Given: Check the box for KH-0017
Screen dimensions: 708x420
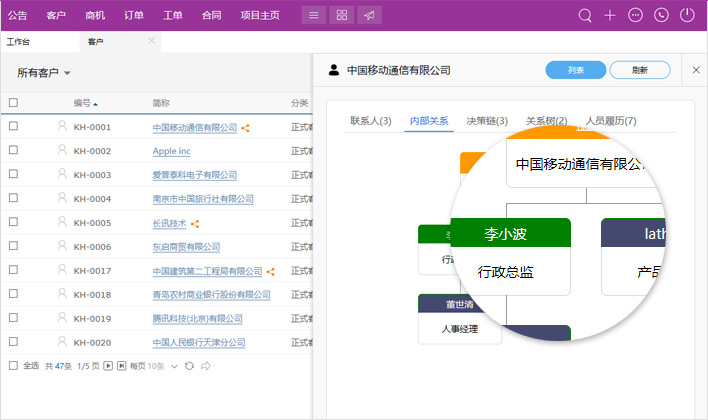Looking at the screenshot, I should tap(14, 270).
